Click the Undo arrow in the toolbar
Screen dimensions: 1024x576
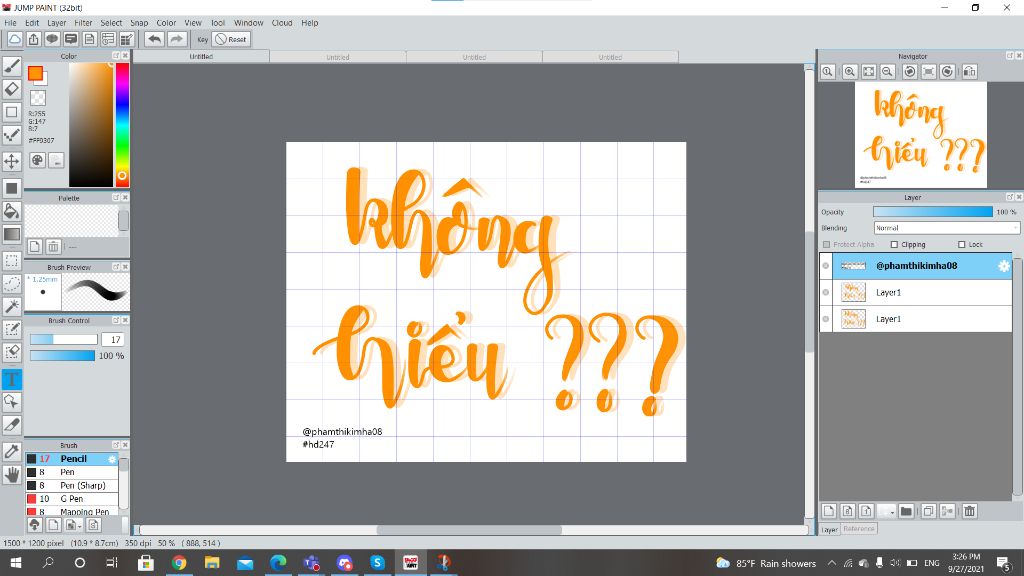coord(154,39)
